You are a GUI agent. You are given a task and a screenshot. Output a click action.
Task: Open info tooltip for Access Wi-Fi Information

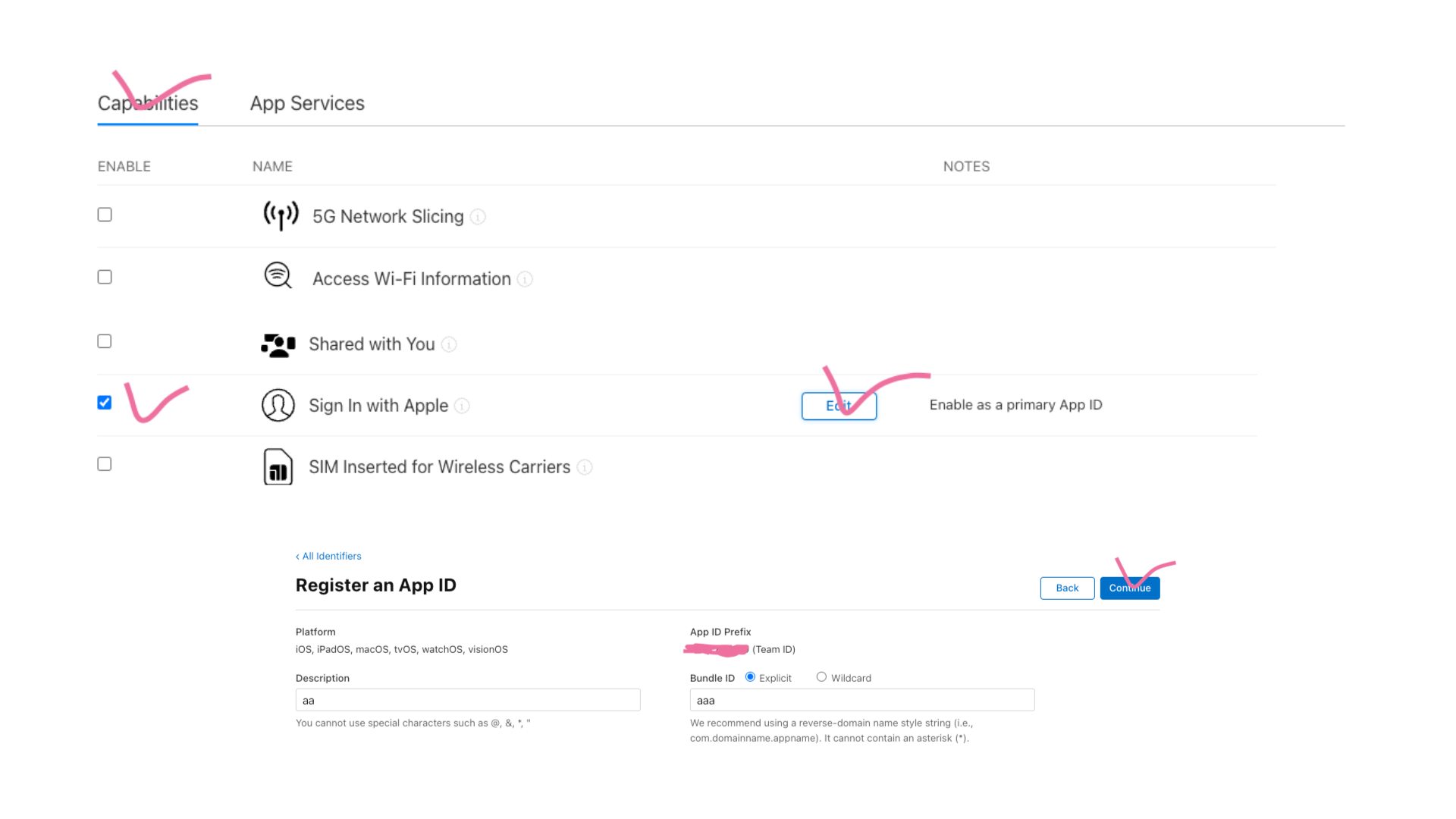pos(525,280)
